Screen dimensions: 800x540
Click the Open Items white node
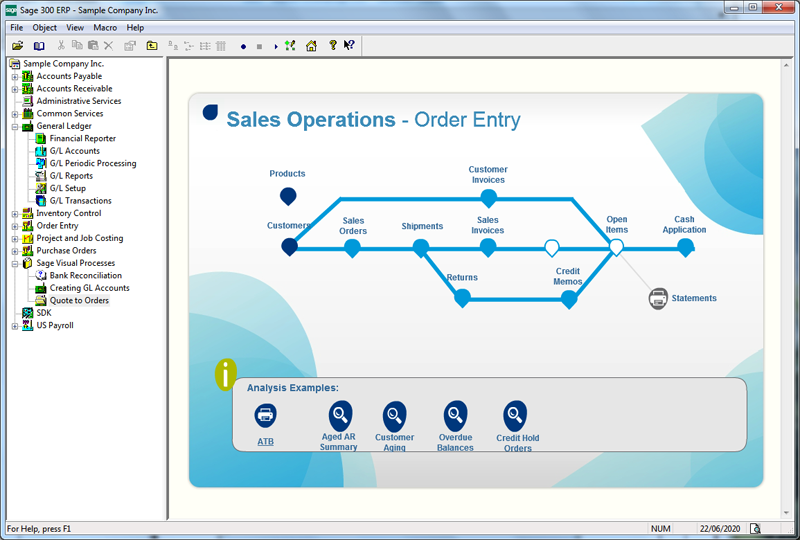tap(616, 247)
